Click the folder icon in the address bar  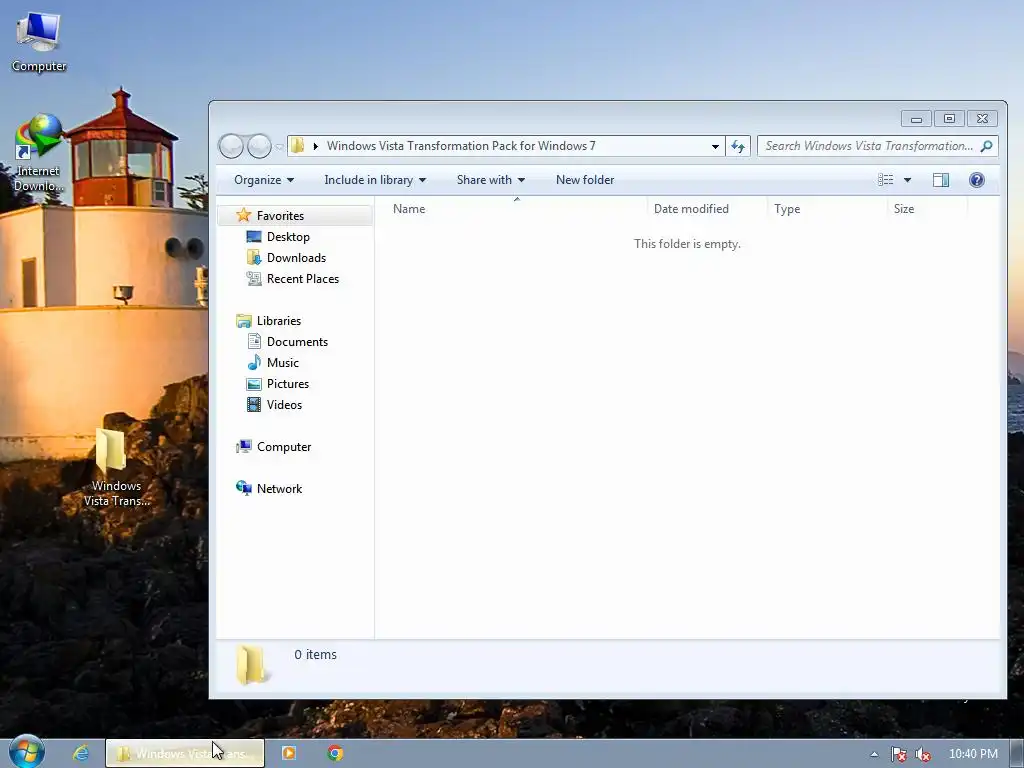click(x=297, y=146)
